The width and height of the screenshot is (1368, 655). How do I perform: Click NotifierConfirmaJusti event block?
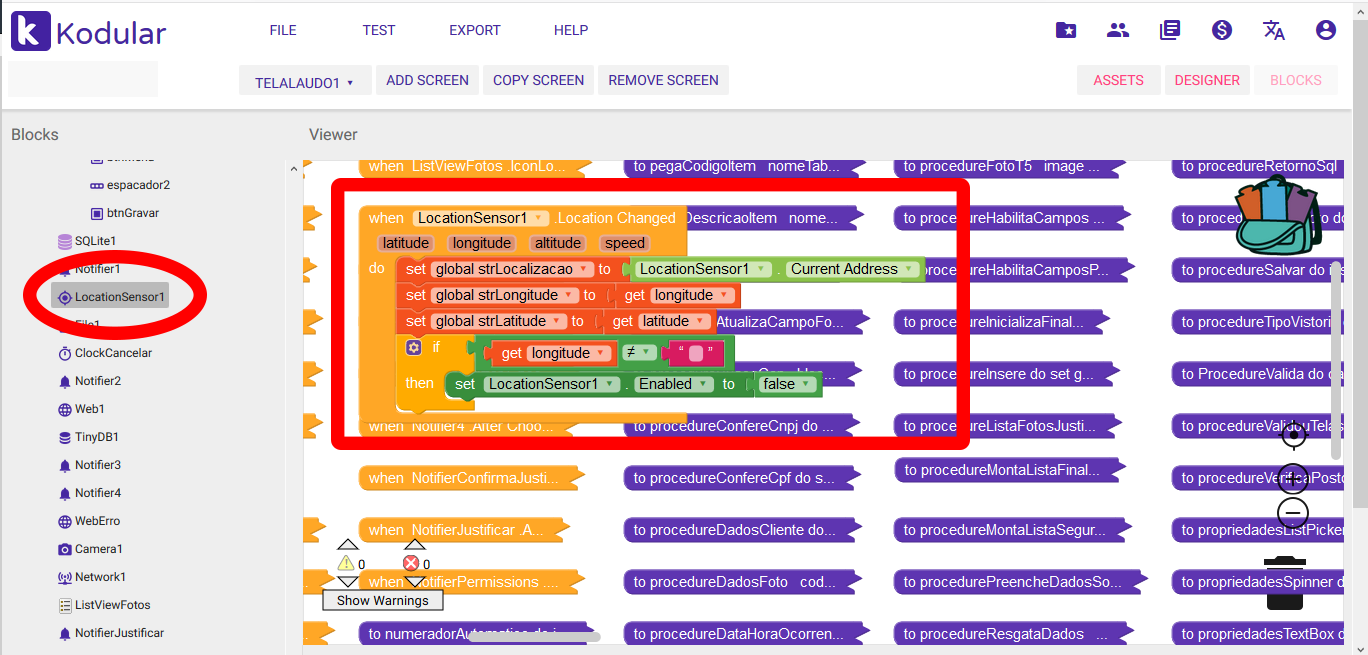tap(470, 478)
